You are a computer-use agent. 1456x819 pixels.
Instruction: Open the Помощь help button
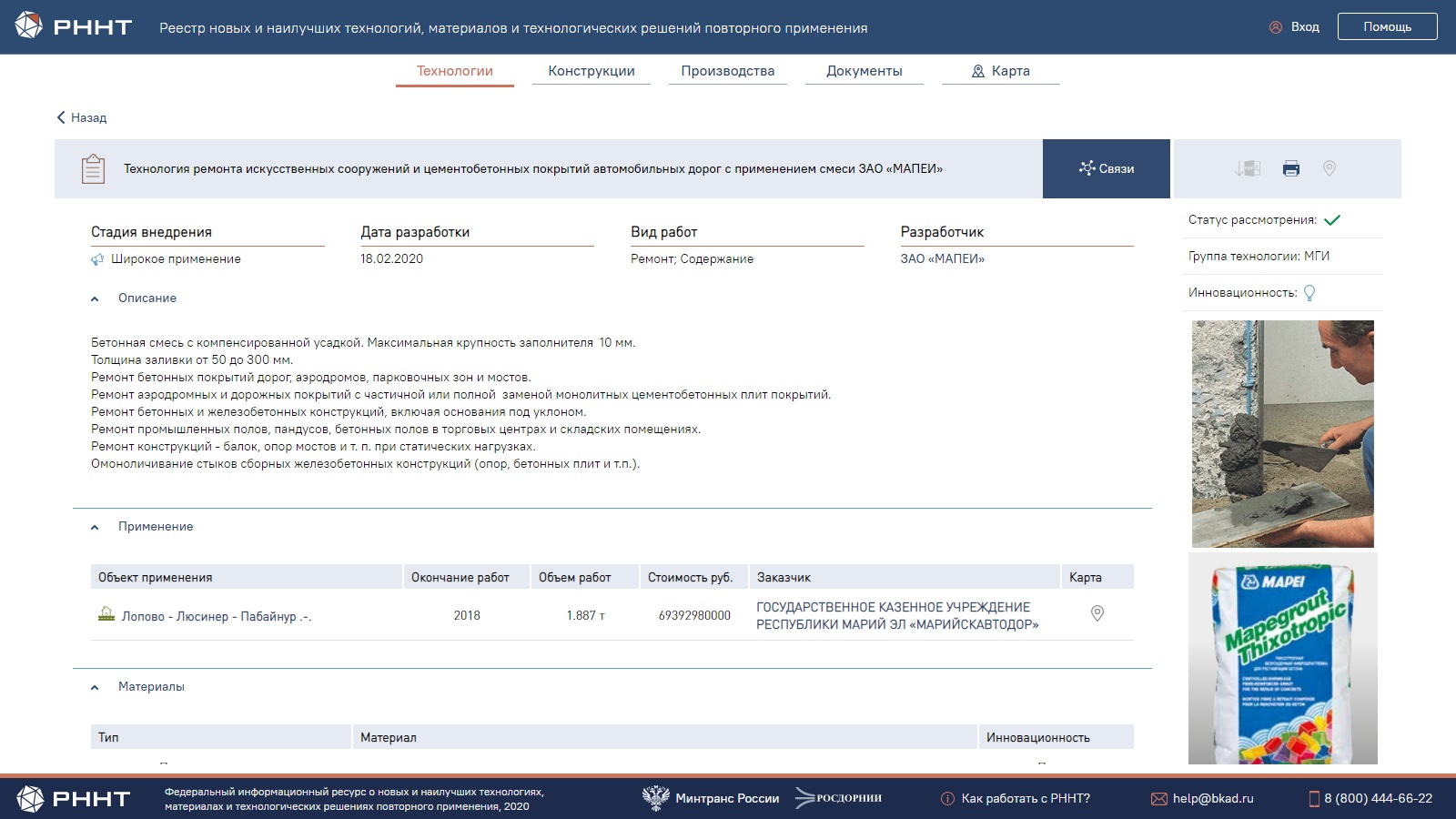[x=1387, y=26]
